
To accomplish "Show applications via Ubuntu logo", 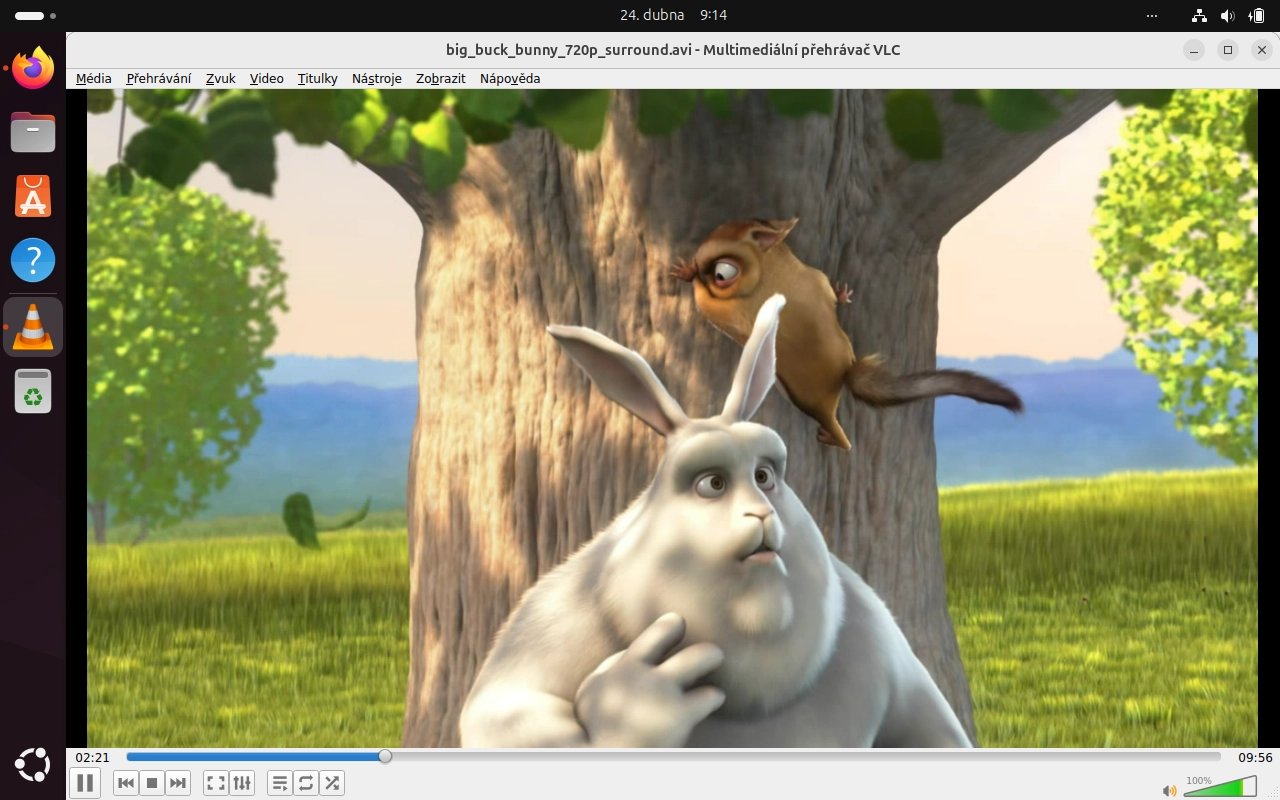I will pos(33,766).
